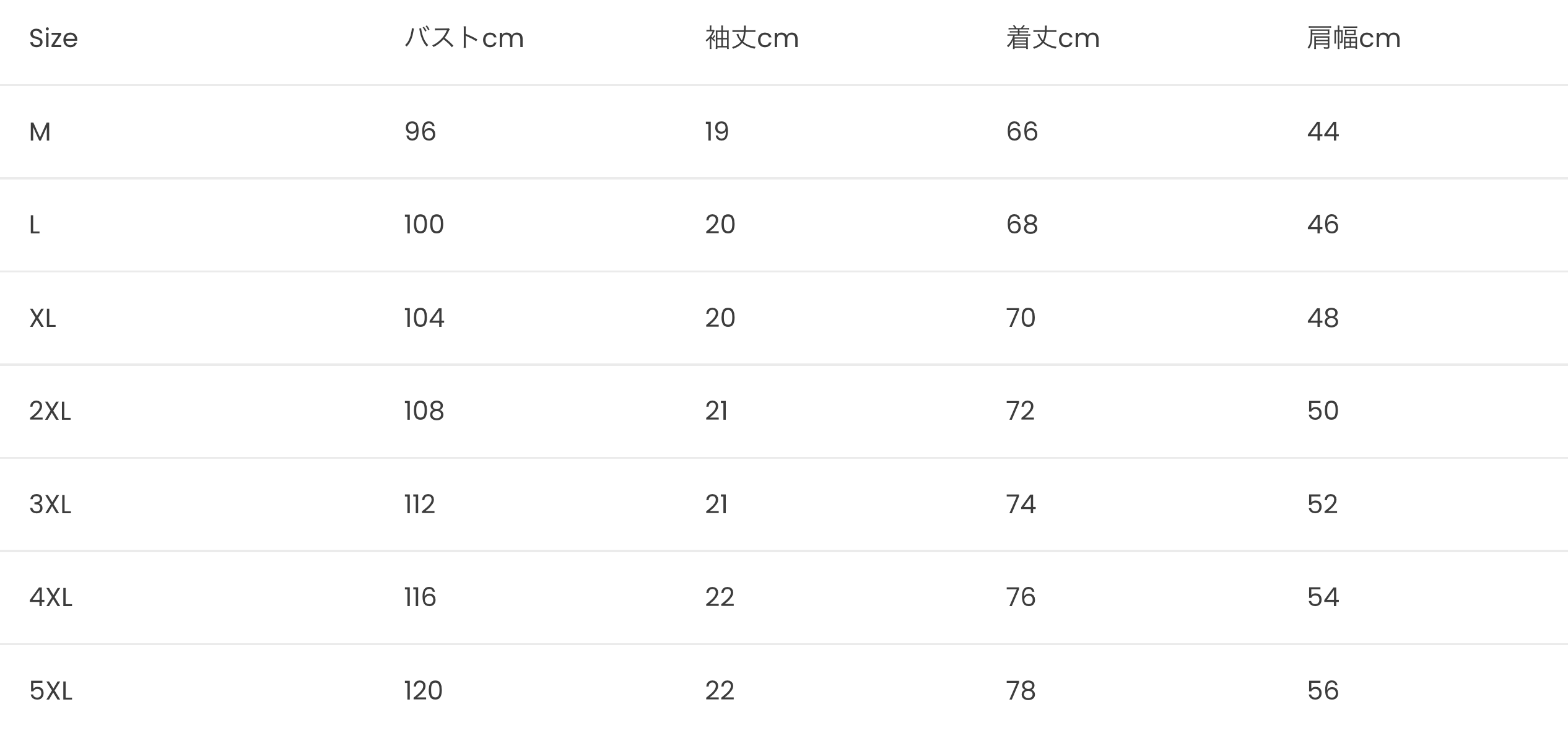
Task: Click the 2XL size row label
Action: coord(50,411)
